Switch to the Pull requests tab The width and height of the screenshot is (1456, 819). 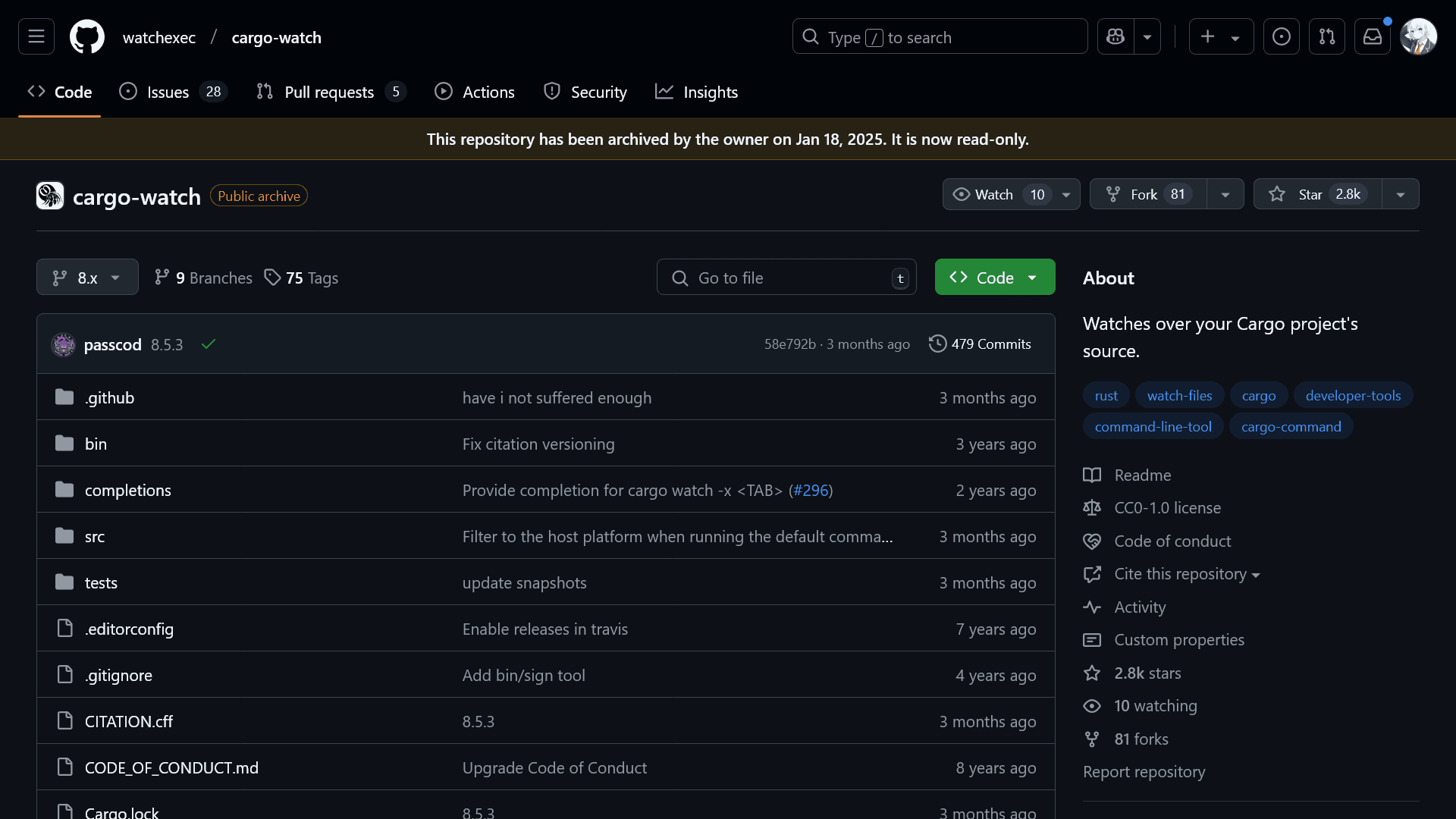[331, 92]
